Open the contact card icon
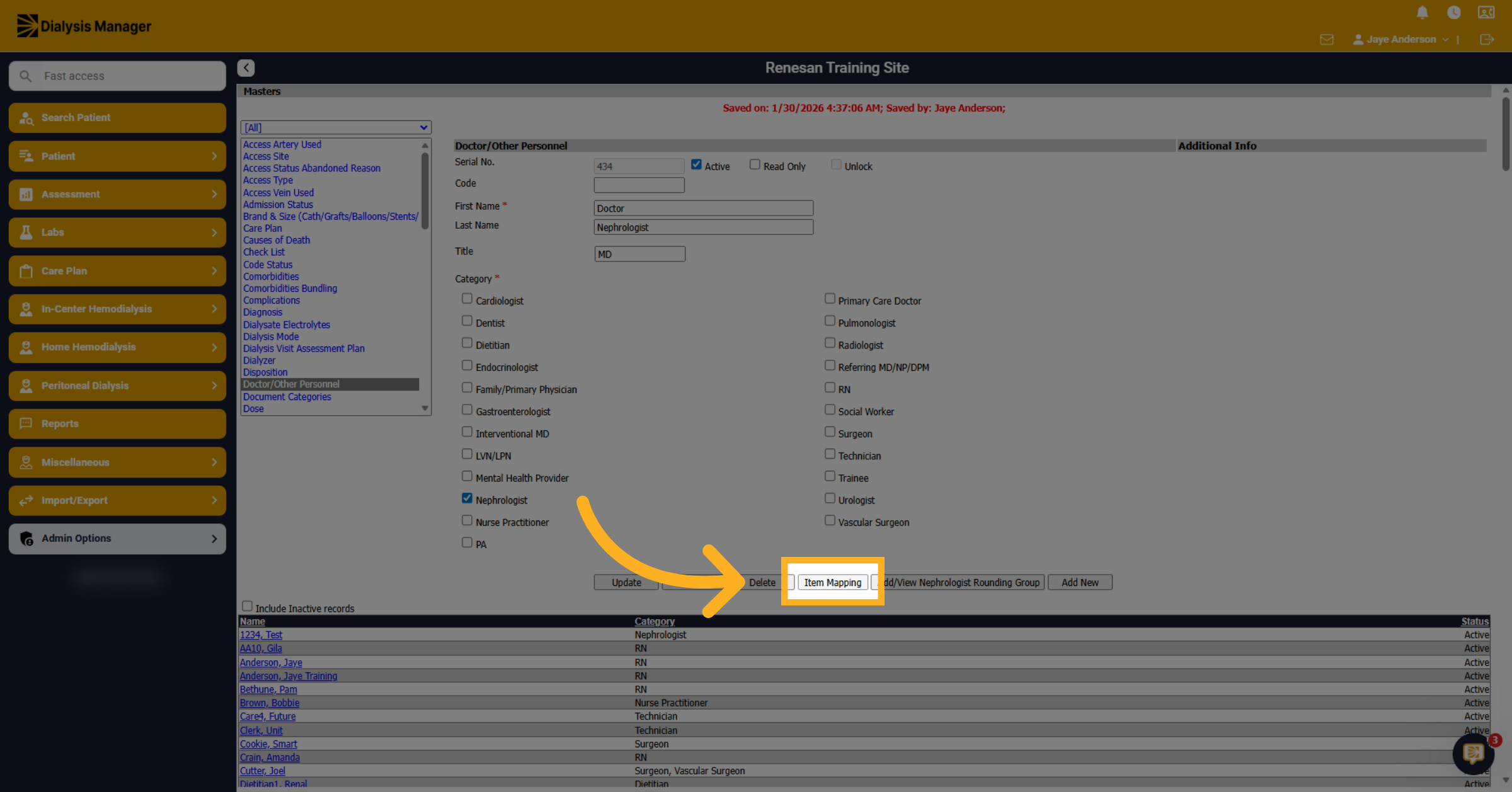 [1486, 13]
